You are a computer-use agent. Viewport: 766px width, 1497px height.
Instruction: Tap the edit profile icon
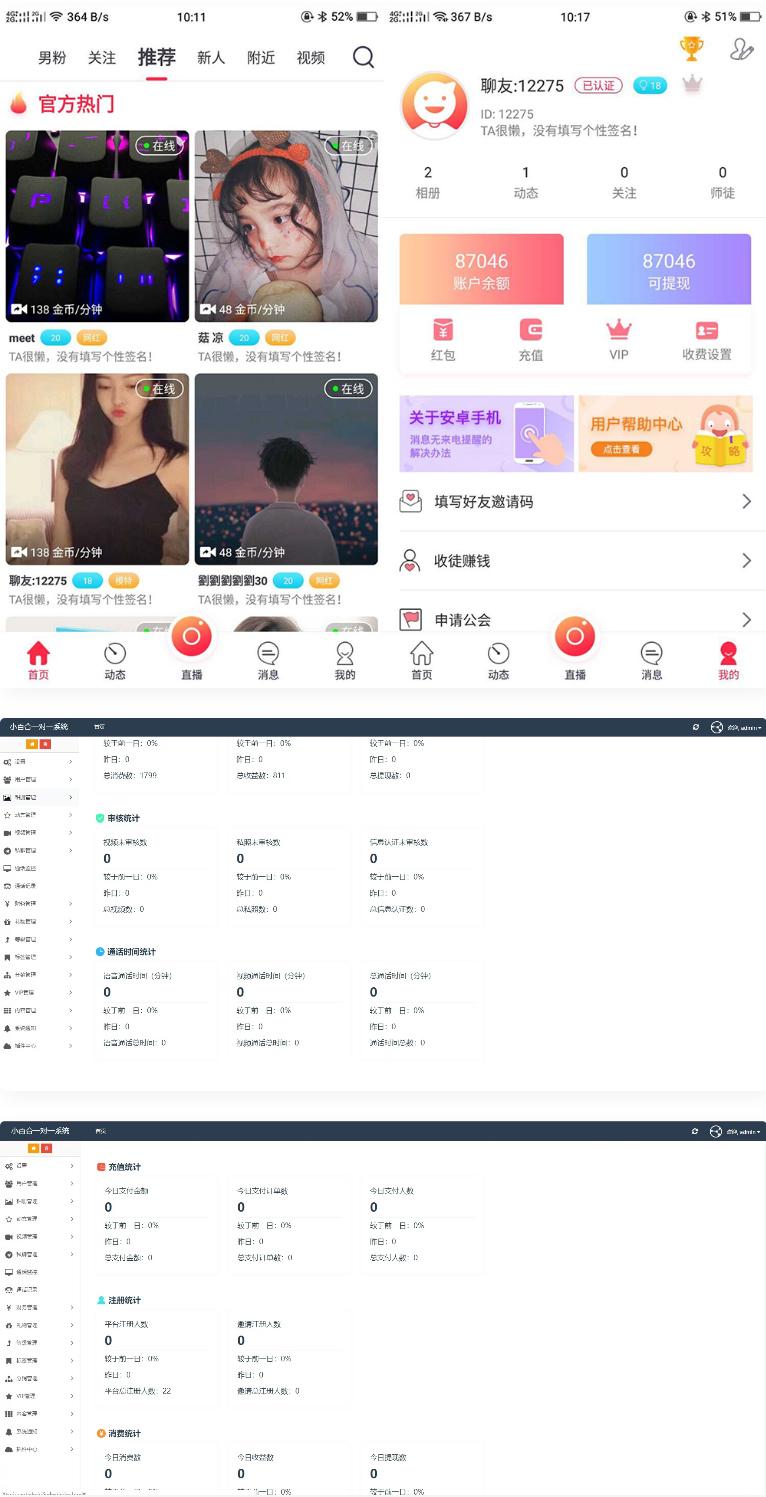pyautogui.click(x=740, y=49)
